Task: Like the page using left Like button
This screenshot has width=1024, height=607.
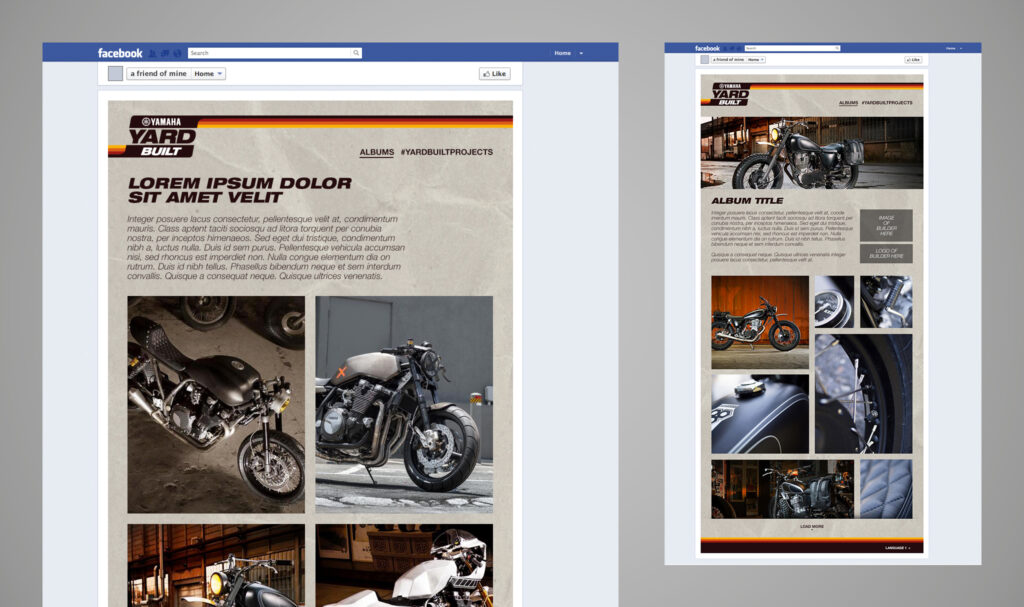Action: 494,74
